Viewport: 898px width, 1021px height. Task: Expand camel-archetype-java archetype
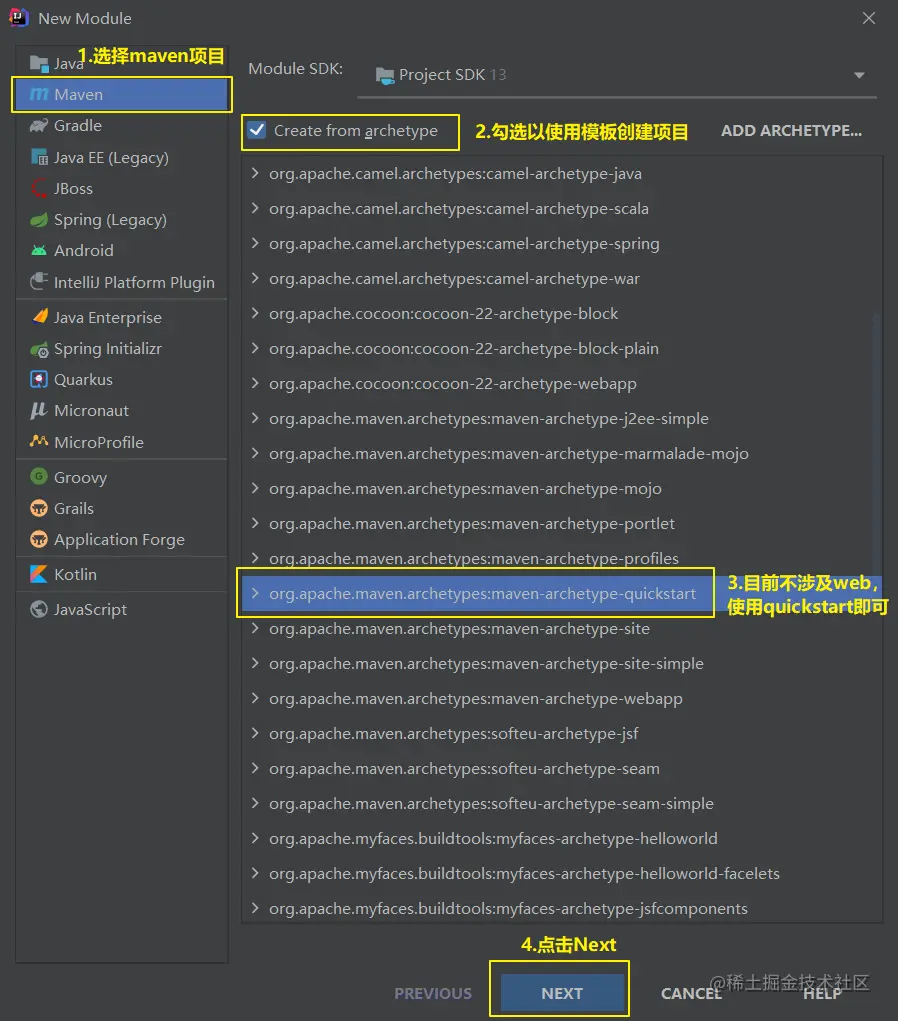tap(255, 173)
